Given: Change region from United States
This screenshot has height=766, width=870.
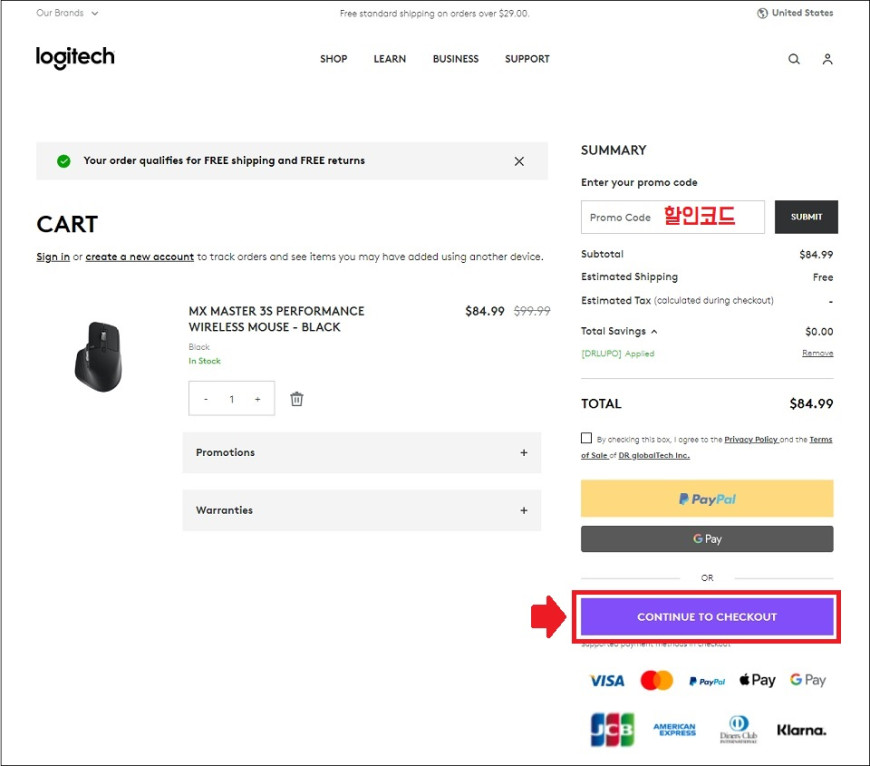Looking at the screenshot, I should pyautogui.click(x=795, y=13).
